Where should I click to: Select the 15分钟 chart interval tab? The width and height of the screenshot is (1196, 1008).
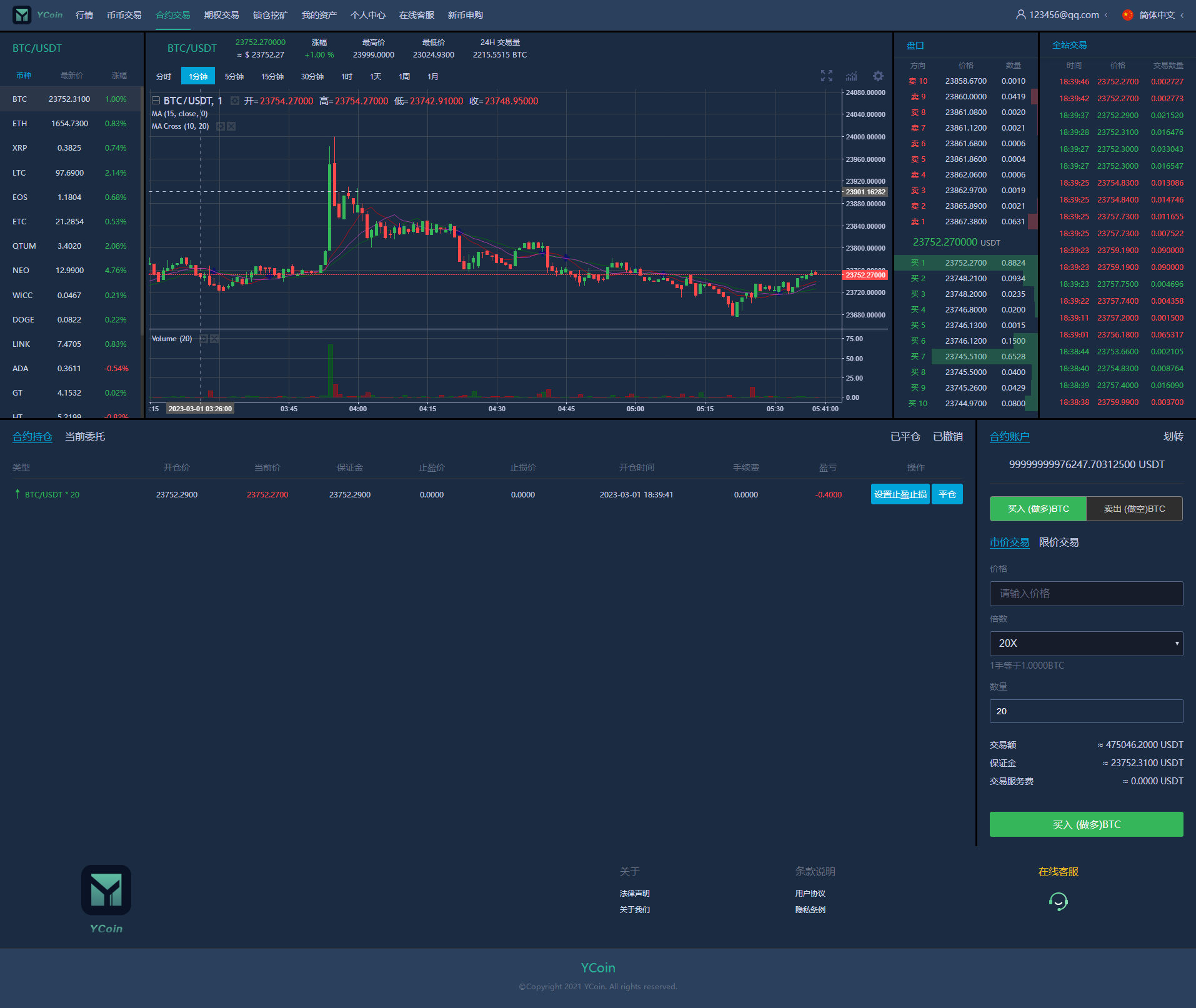pos(272,76)
